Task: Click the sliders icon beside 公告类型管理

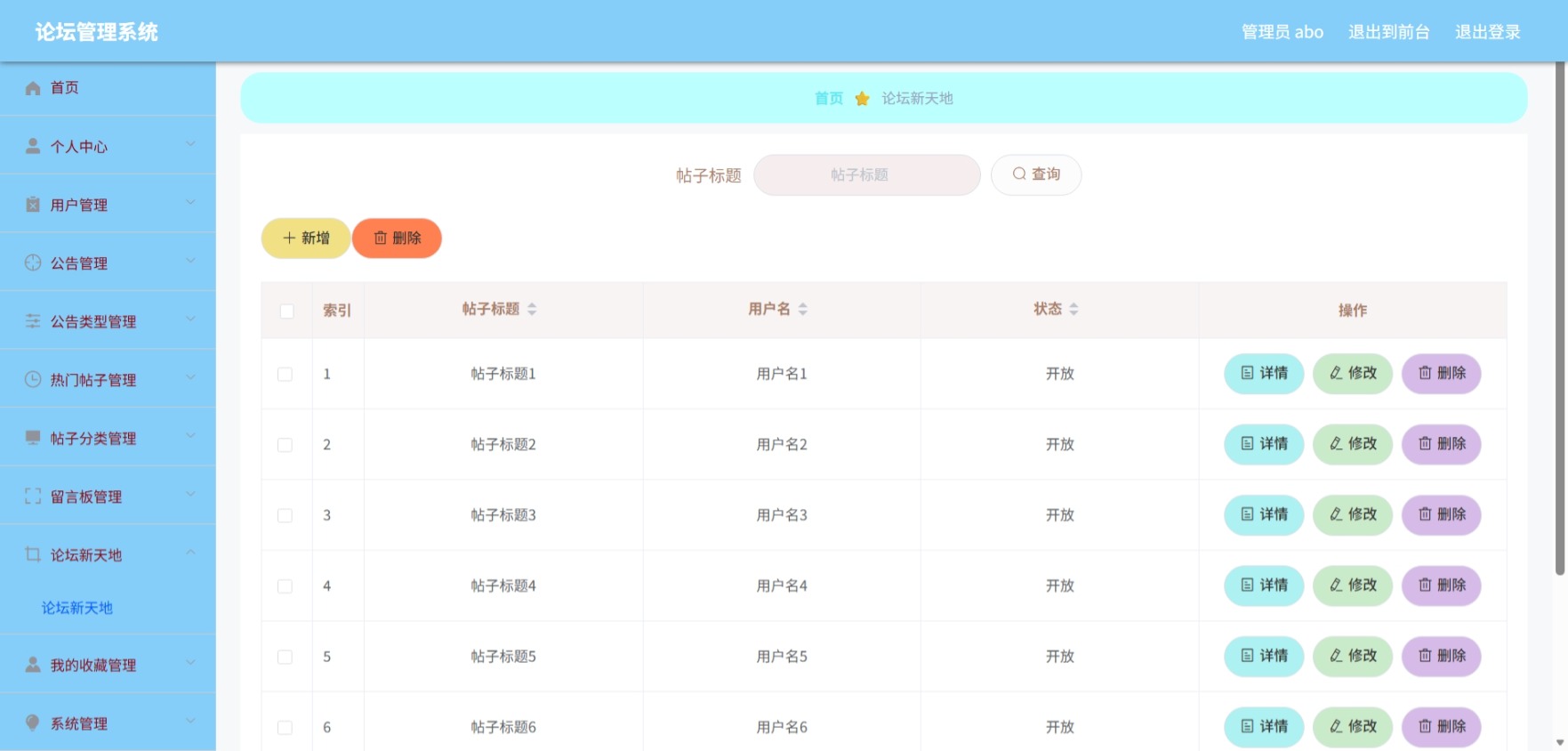Action: coord(33,321)
